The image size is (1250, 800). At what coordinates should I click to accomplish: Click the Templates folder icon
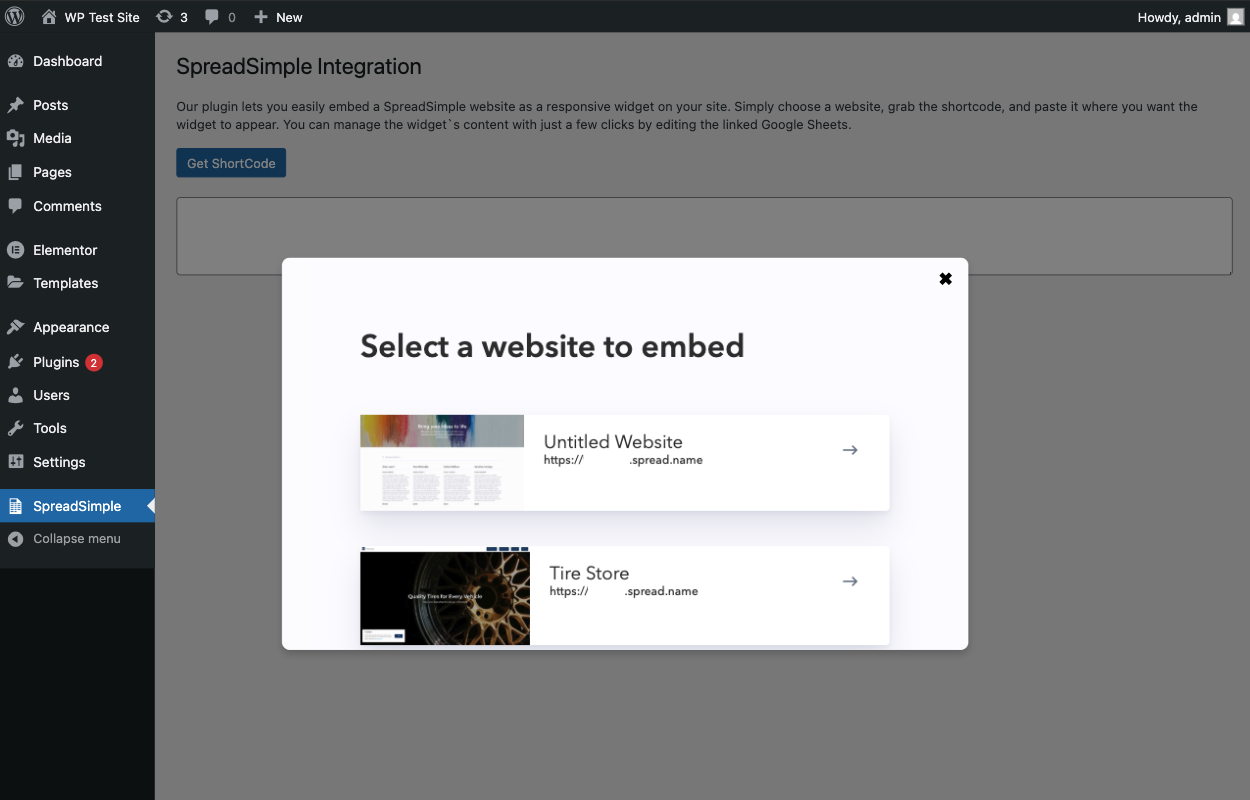pyautogui.click(x=15, y=283)
